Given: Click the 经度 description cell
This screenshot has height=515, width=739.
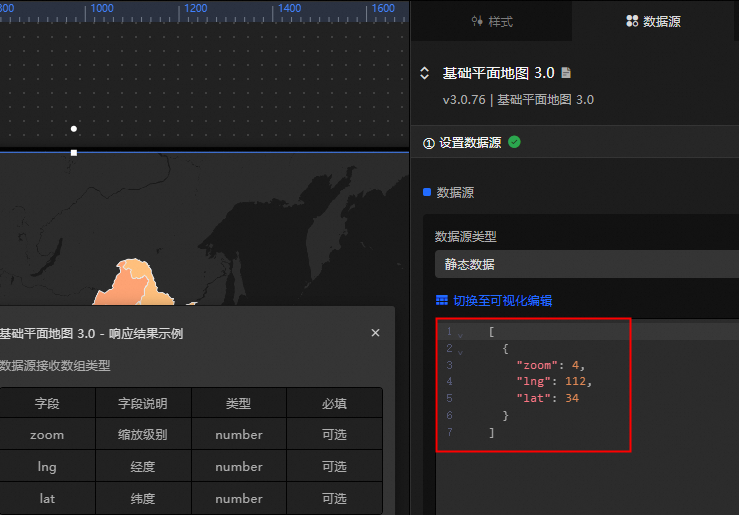Looking at the screenshot, I should pos(143,466).
